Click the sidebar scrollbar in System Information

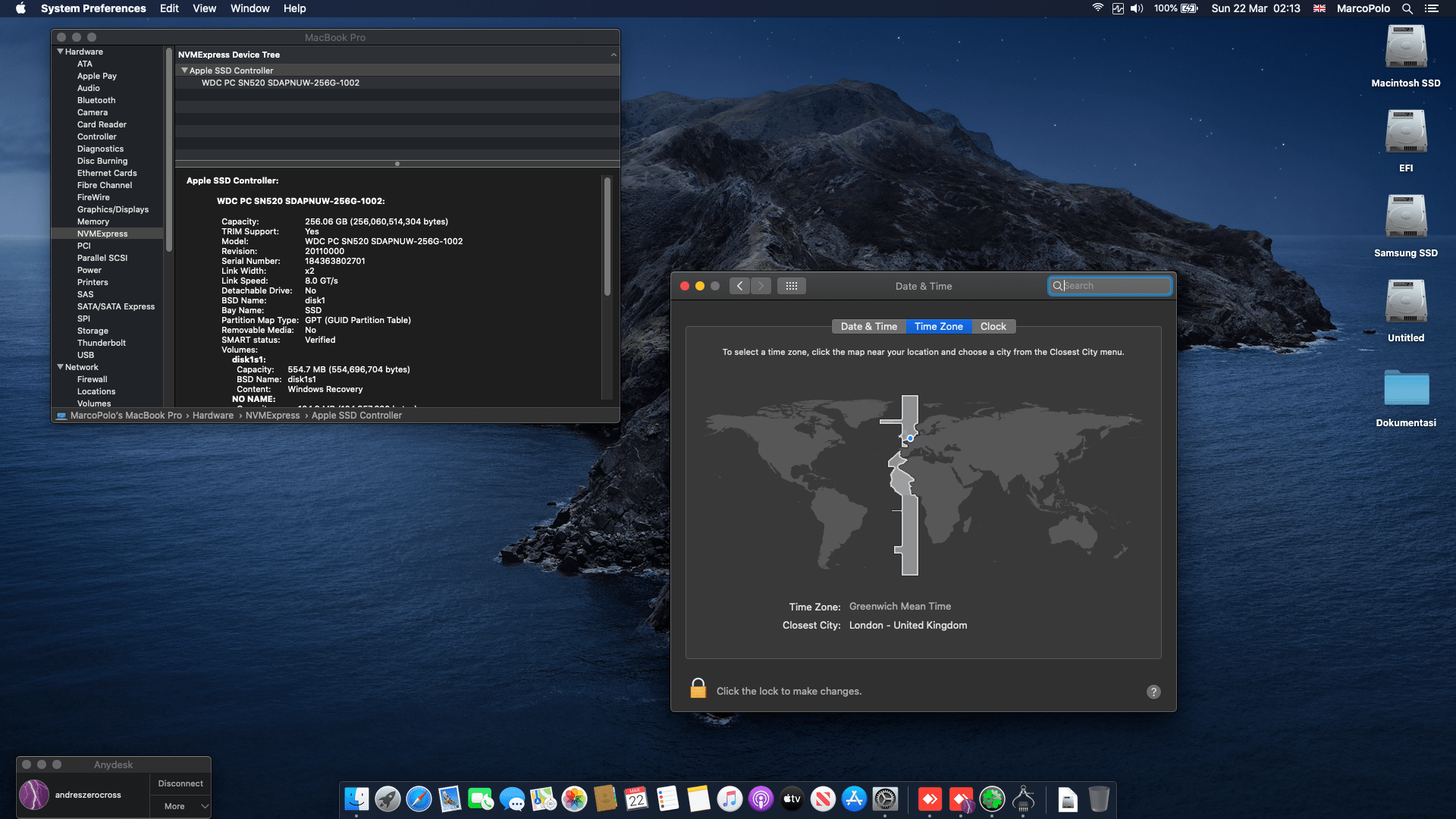[168, 149]
